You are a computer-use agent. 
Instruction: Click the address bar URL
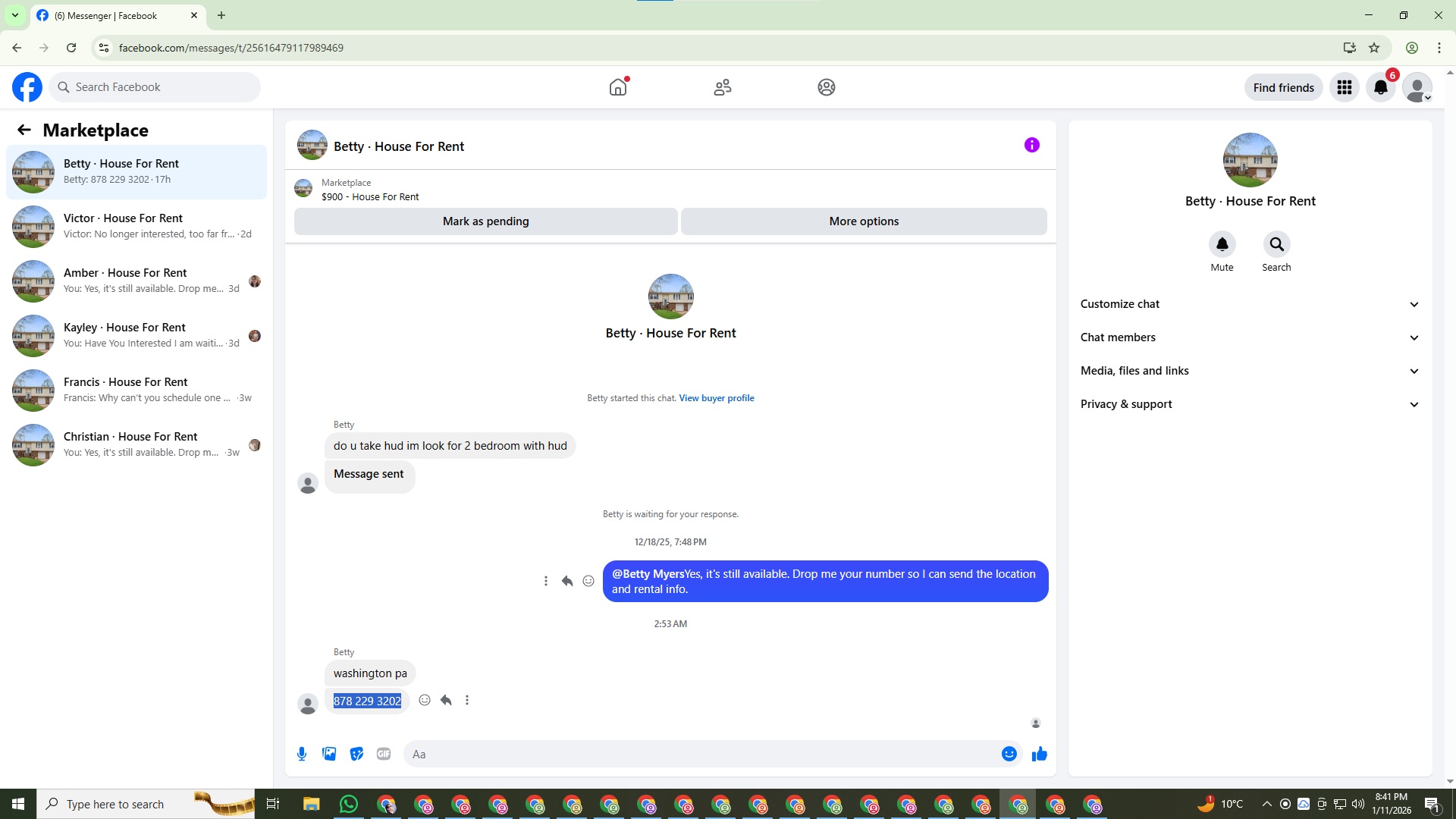[x=231, y=48]
